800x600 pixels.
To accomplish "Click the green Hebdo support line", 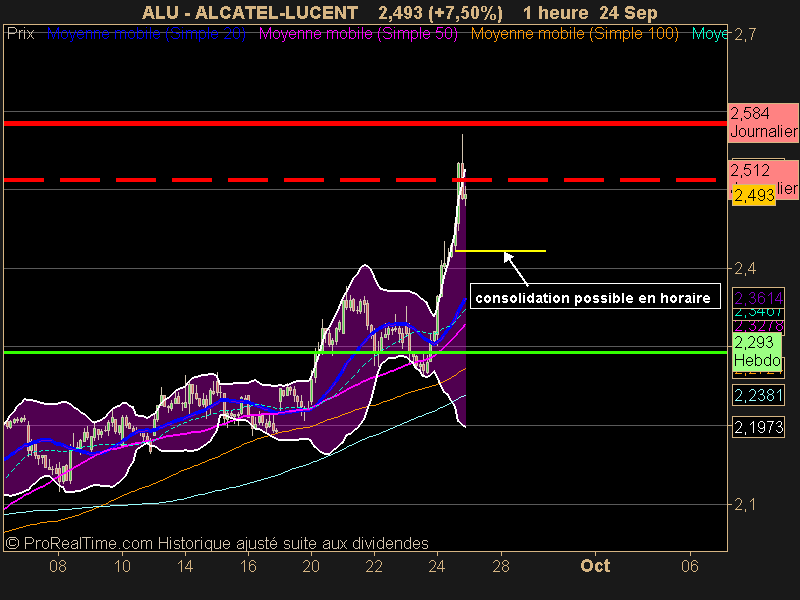I will coord(365,353).
